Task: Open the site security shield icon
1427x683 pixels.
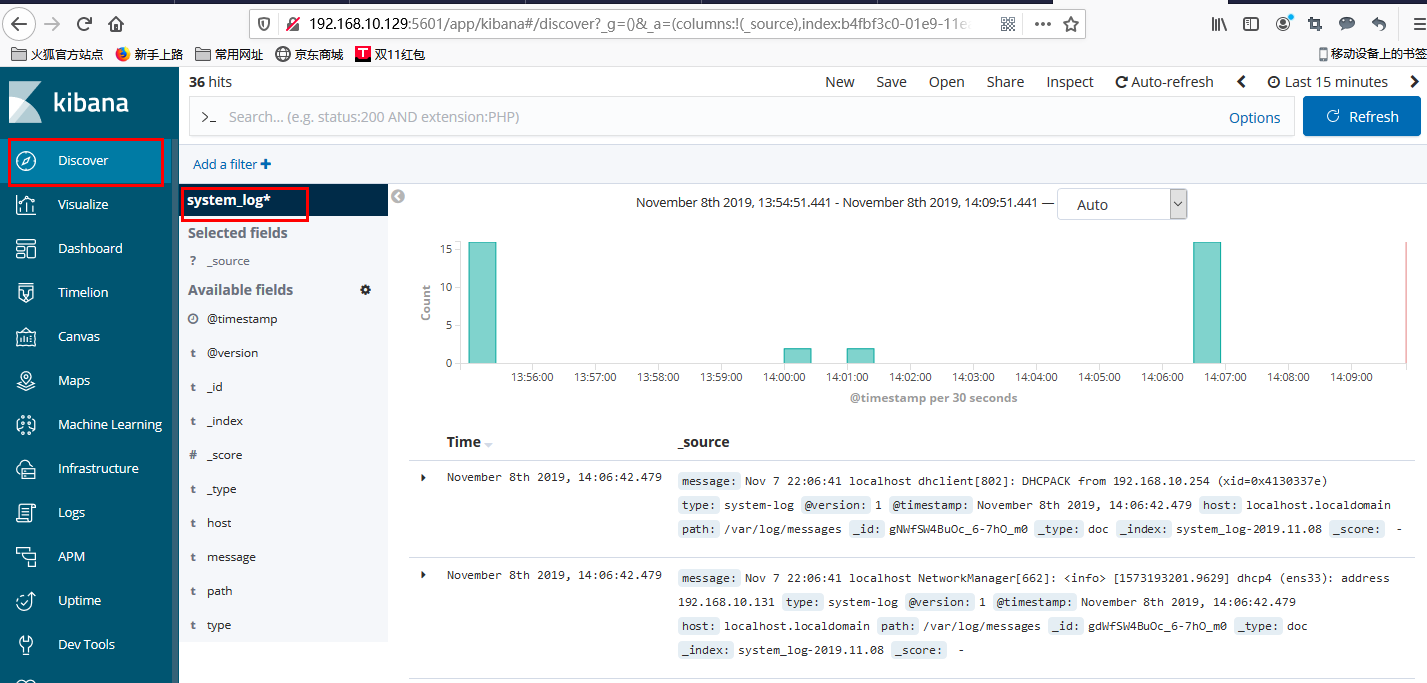Action: point(264,24)
